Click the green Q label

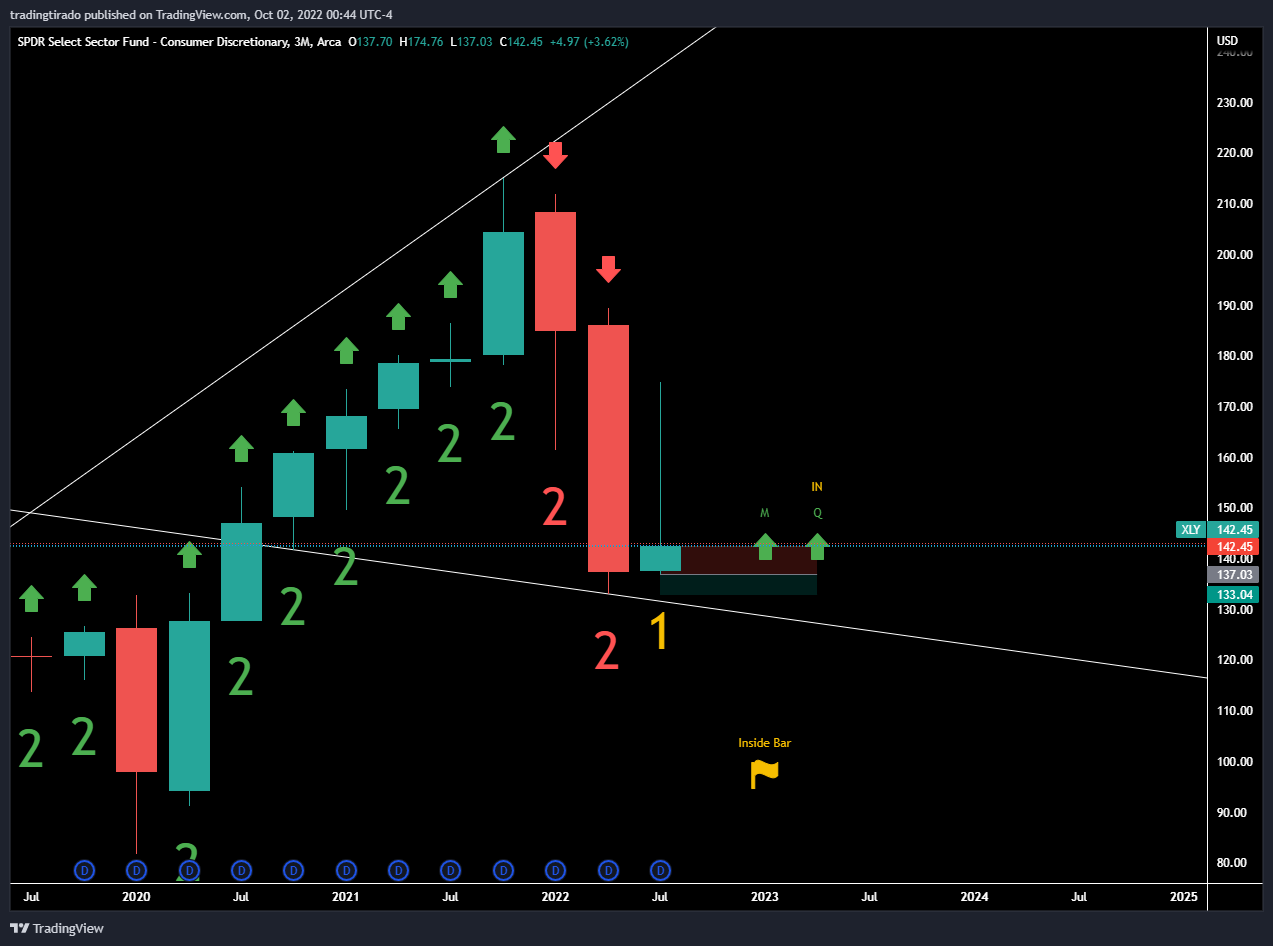pyautogui.click(x=817, y=513)
